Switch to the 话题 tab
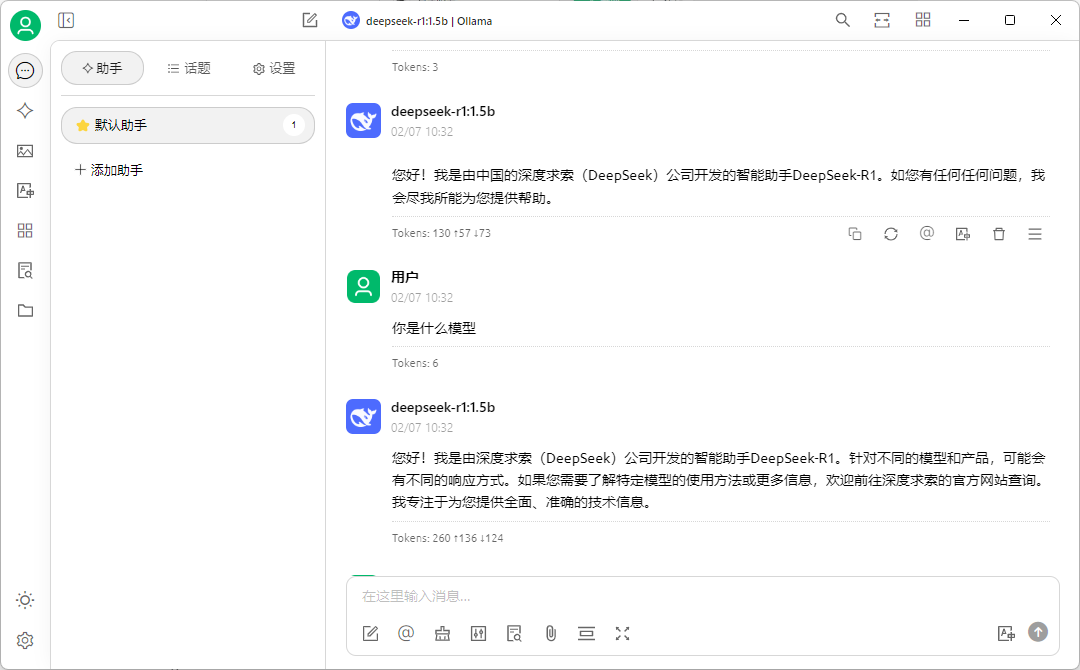The width and height of the screenshot is (1080, 670). (189, 68)
